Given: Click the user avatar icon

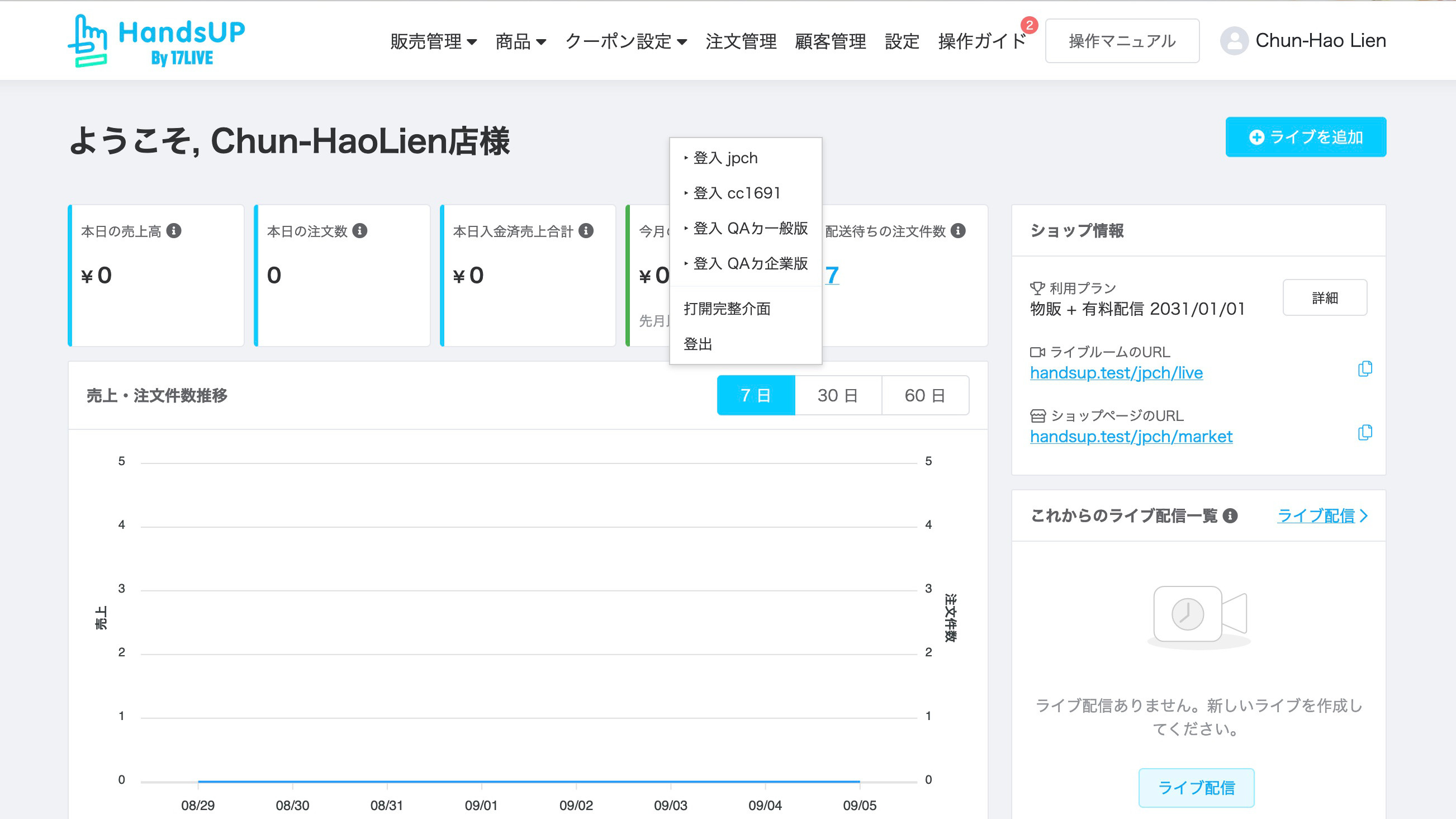Looking at the screenshot, I should click(x=1234, y=41).
